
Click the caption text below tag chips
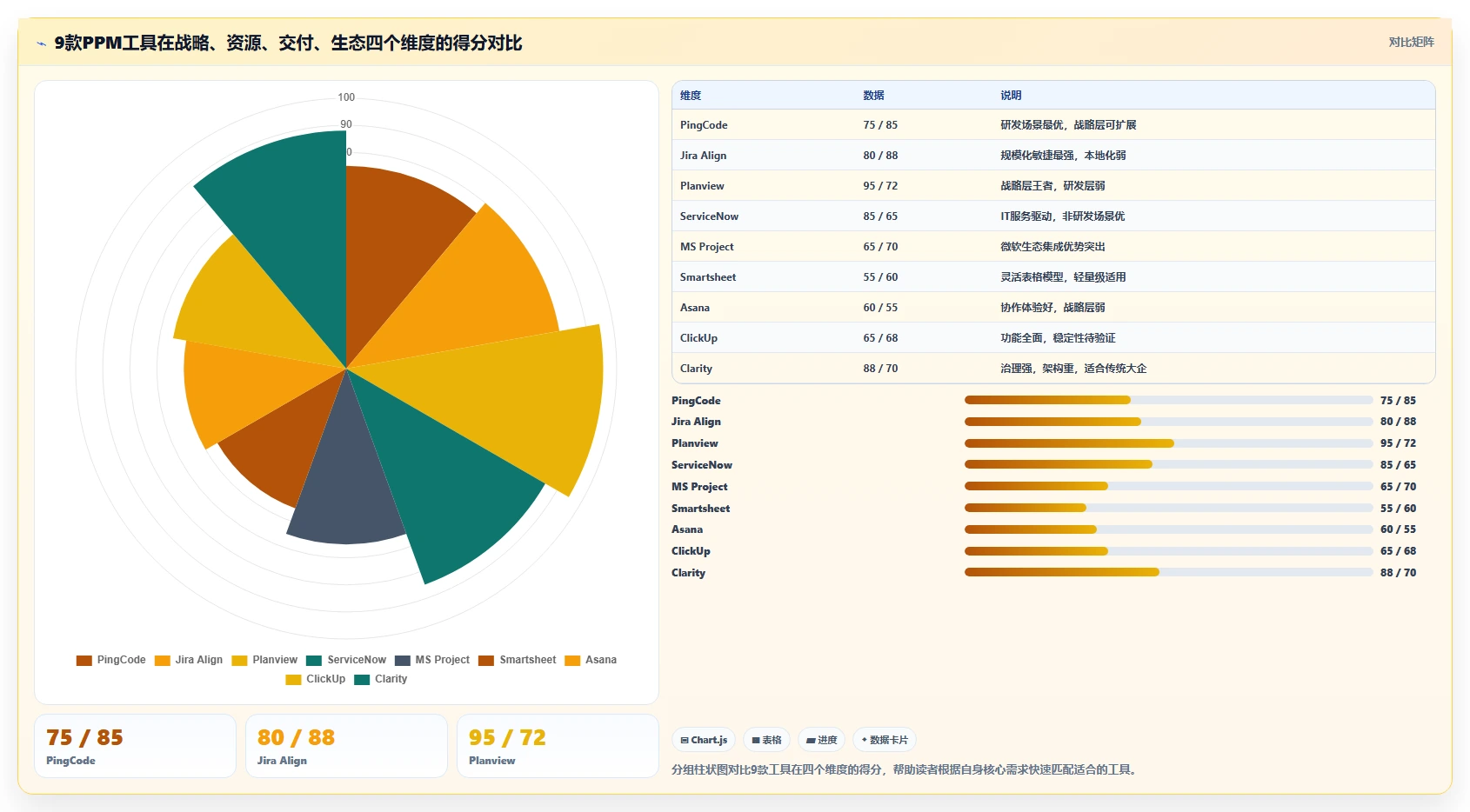(x=906, y=769)
